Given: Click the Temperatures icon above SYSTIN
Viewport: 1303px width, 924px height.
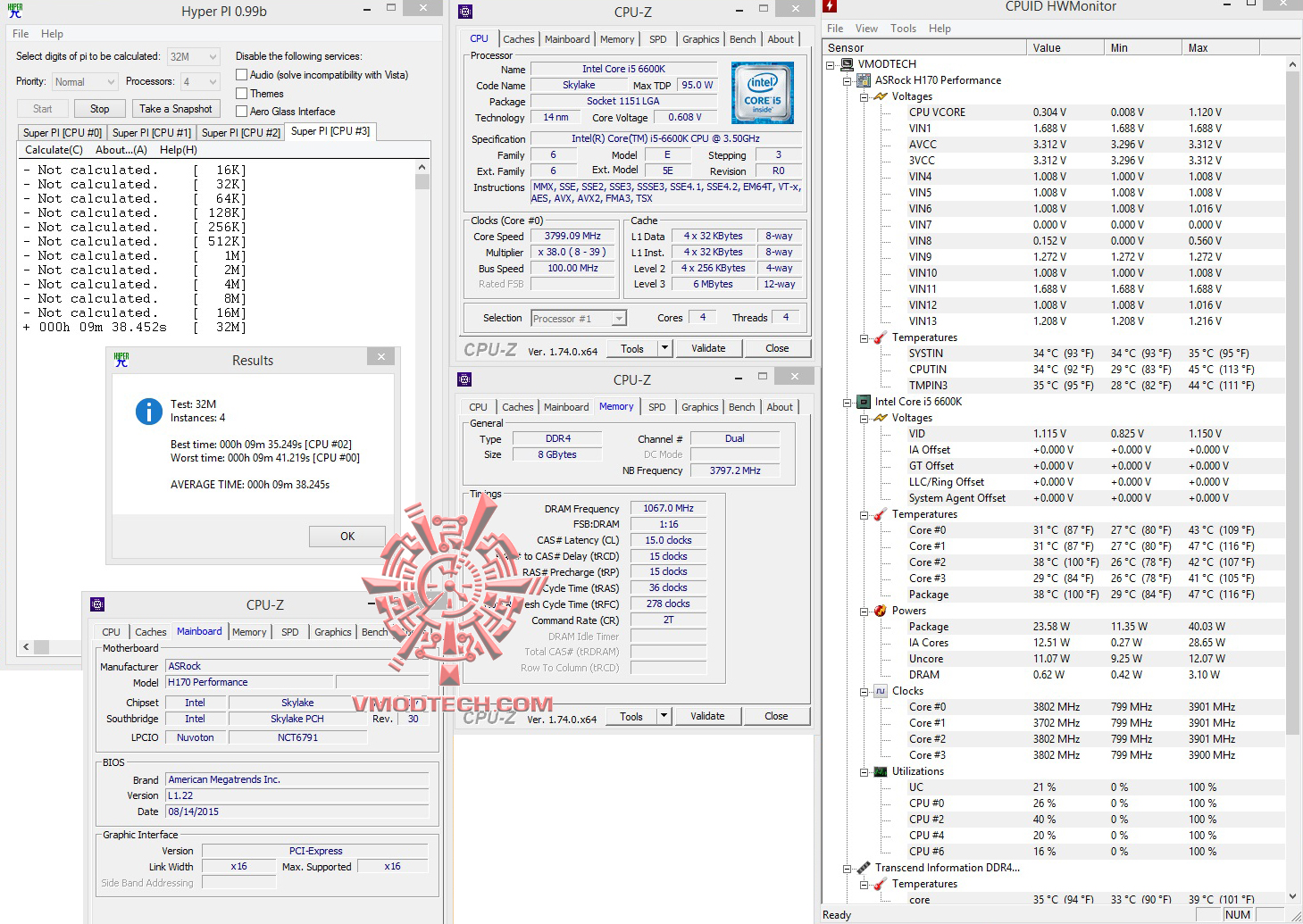Looking at the screenshot, I should click(x=881, y=337).
